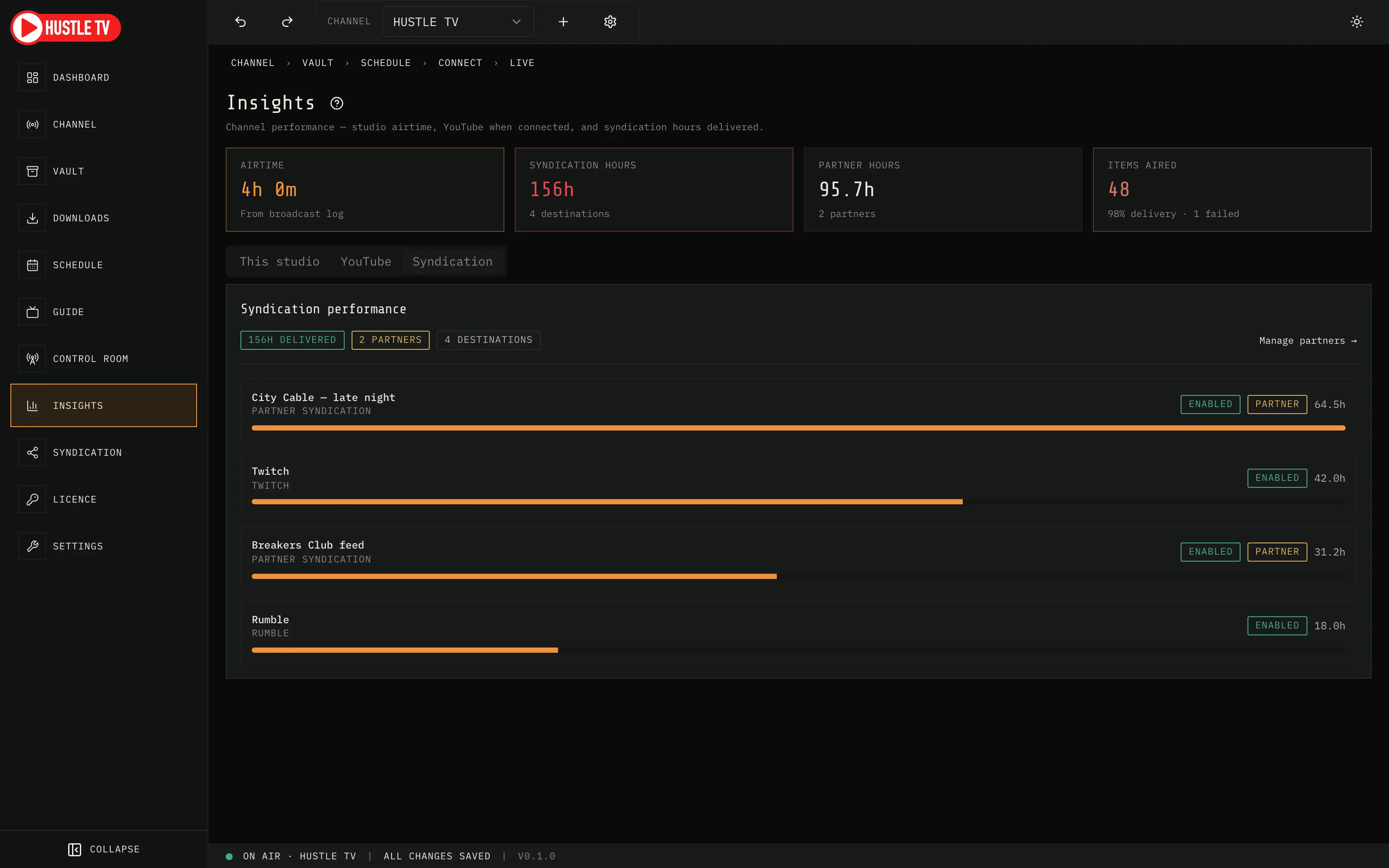Click the Breakers Club feed progress bar
Viewport: 1389px width, 868px height.
tap(798, 576)
